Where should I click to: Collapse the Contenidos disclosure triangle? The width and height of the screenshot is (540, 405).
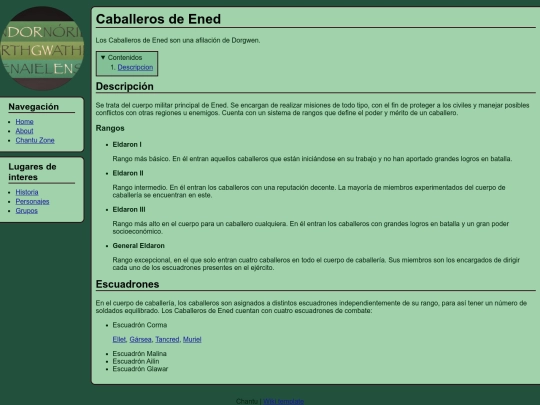pyautogui.click(x=103, y=58)
